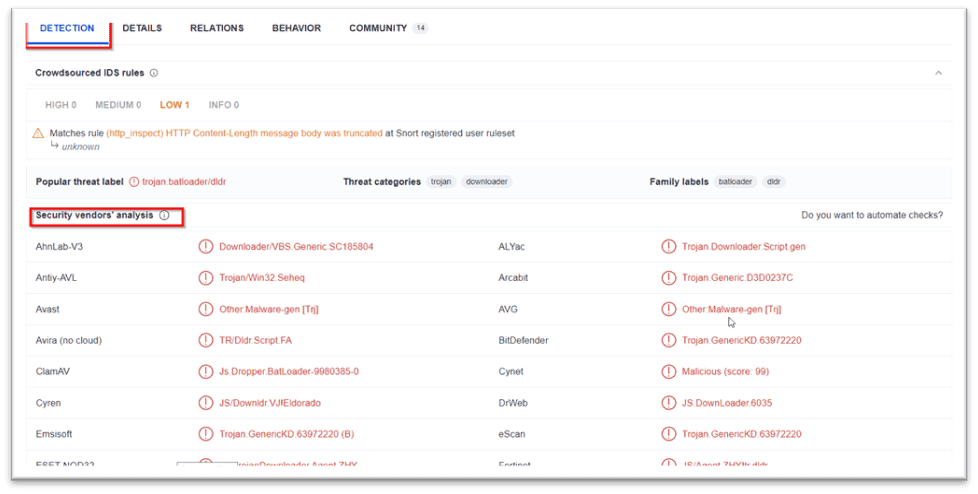The image size is (978, 494).
Task: Click alert icon in the Cyren row
Action: point(205,402)
